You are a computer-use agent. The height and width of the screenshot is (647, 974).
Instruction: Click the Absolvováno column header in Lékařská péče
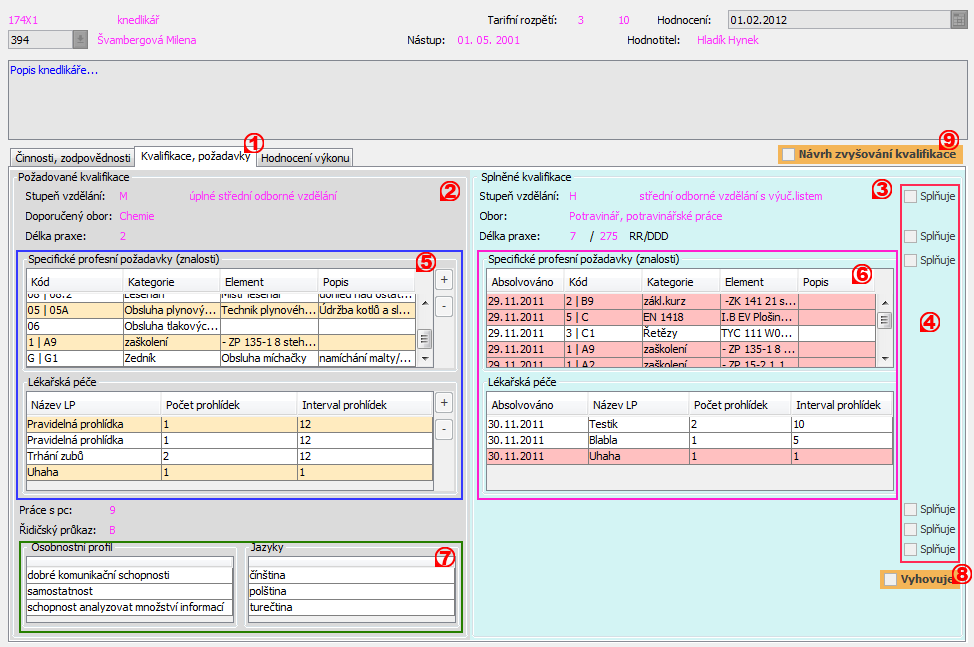click(524, 405)
